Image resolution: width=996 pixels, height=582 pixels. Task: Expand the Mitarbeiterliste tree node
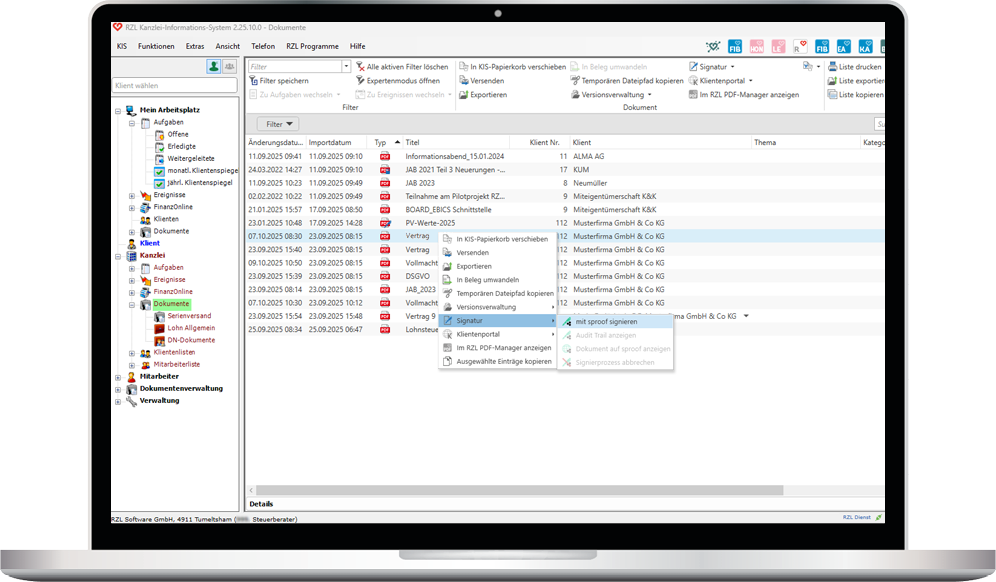click(x=131, y=365)
